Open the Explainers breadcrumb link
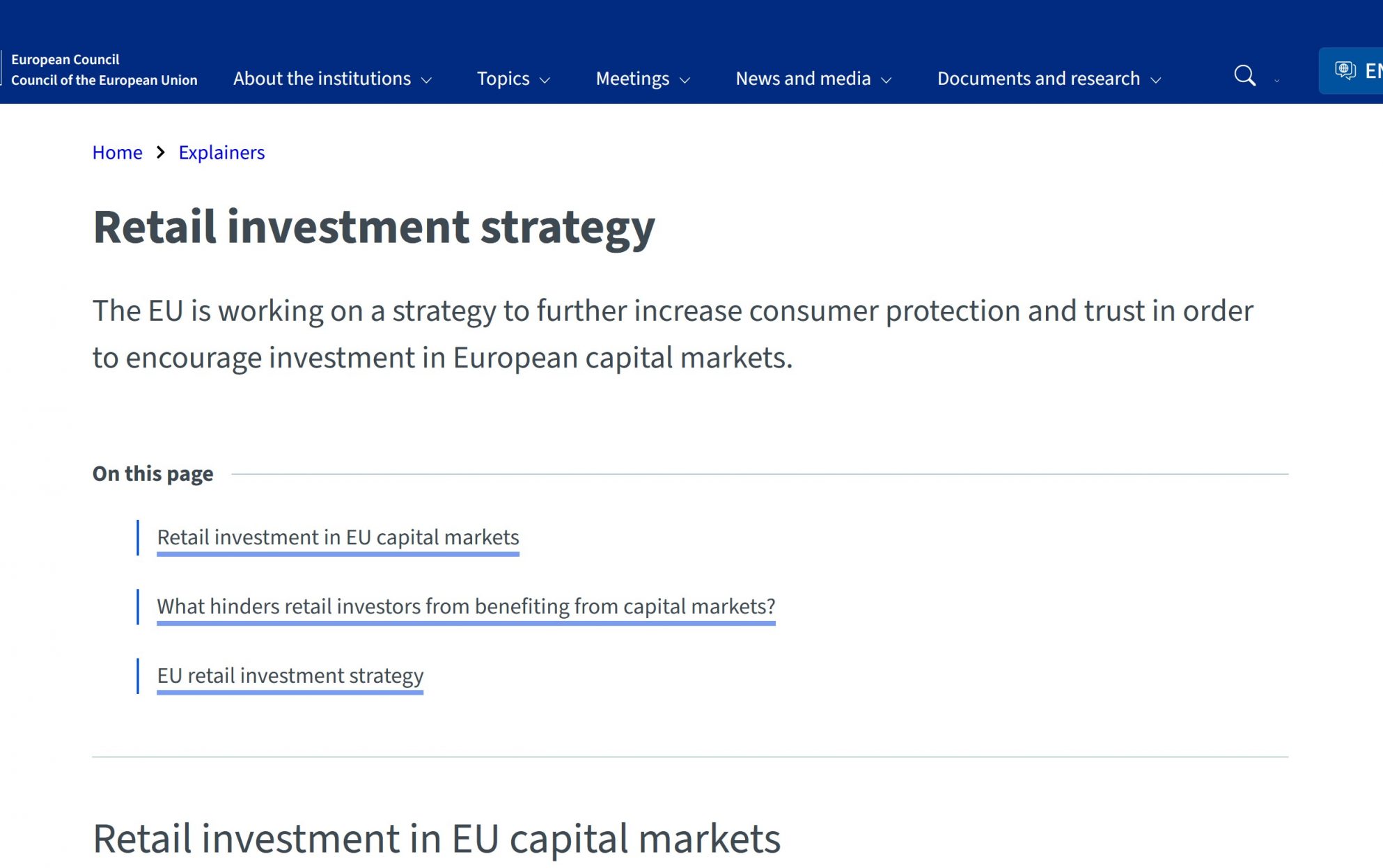 221,152
